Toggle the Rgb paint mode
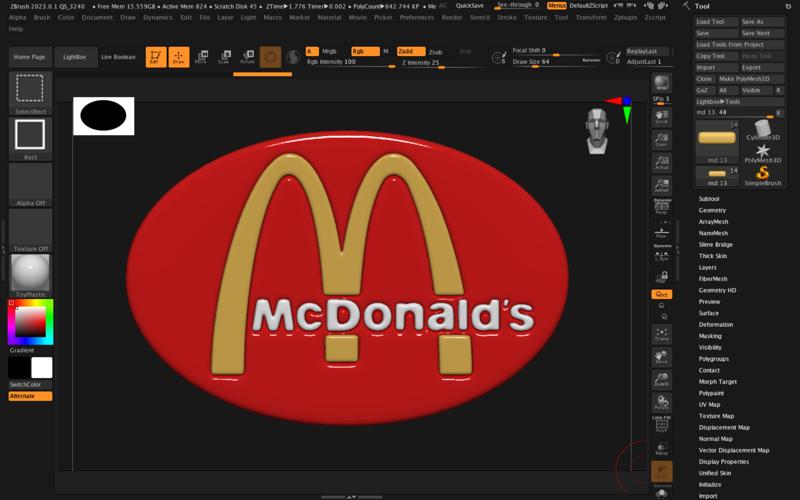Image resolution: width=800 pixels, height=500 pixels. (365, 52)
